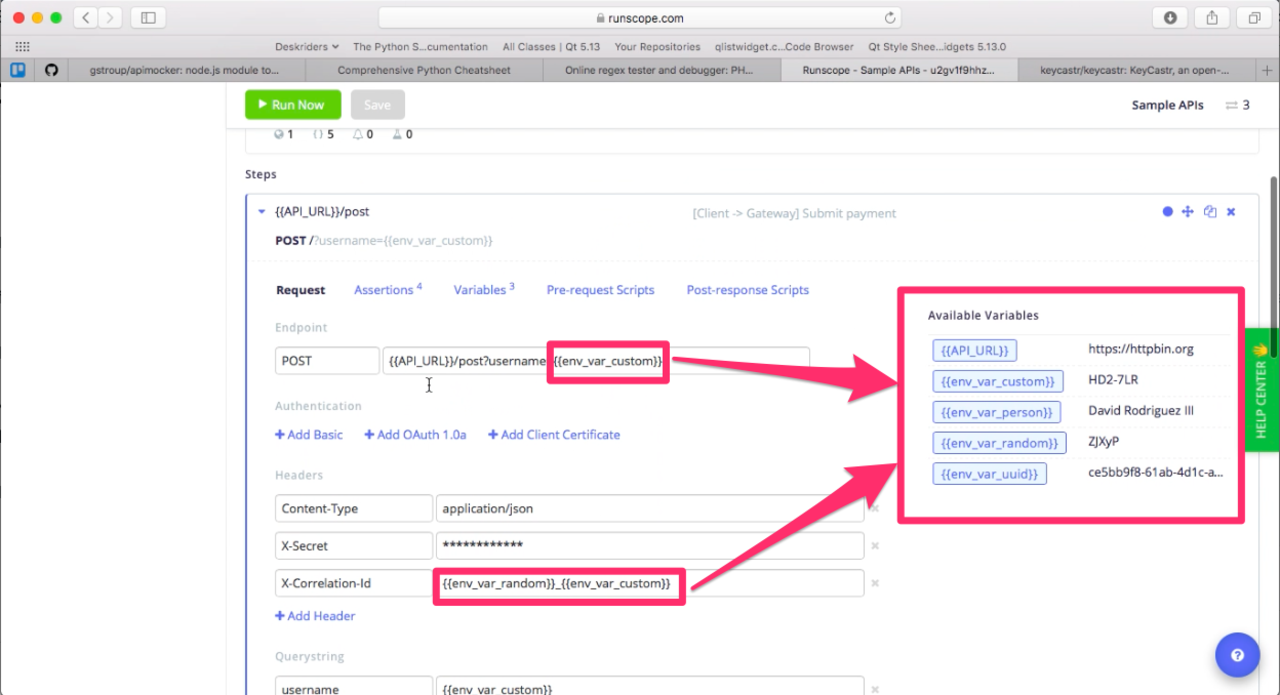Remove the Content-Type header row
This screenshot has height=695, width=1280.
pos(875,509)
